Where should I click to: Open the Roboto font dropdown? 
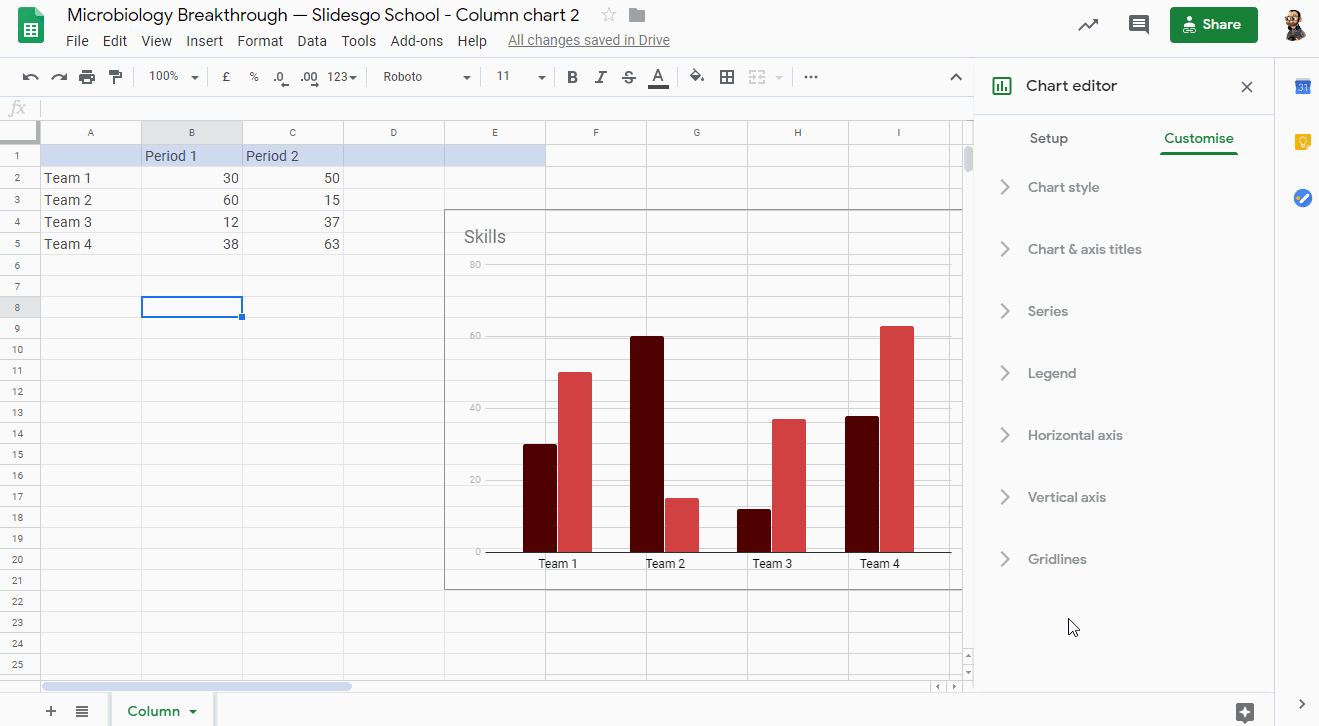(427, 77)
